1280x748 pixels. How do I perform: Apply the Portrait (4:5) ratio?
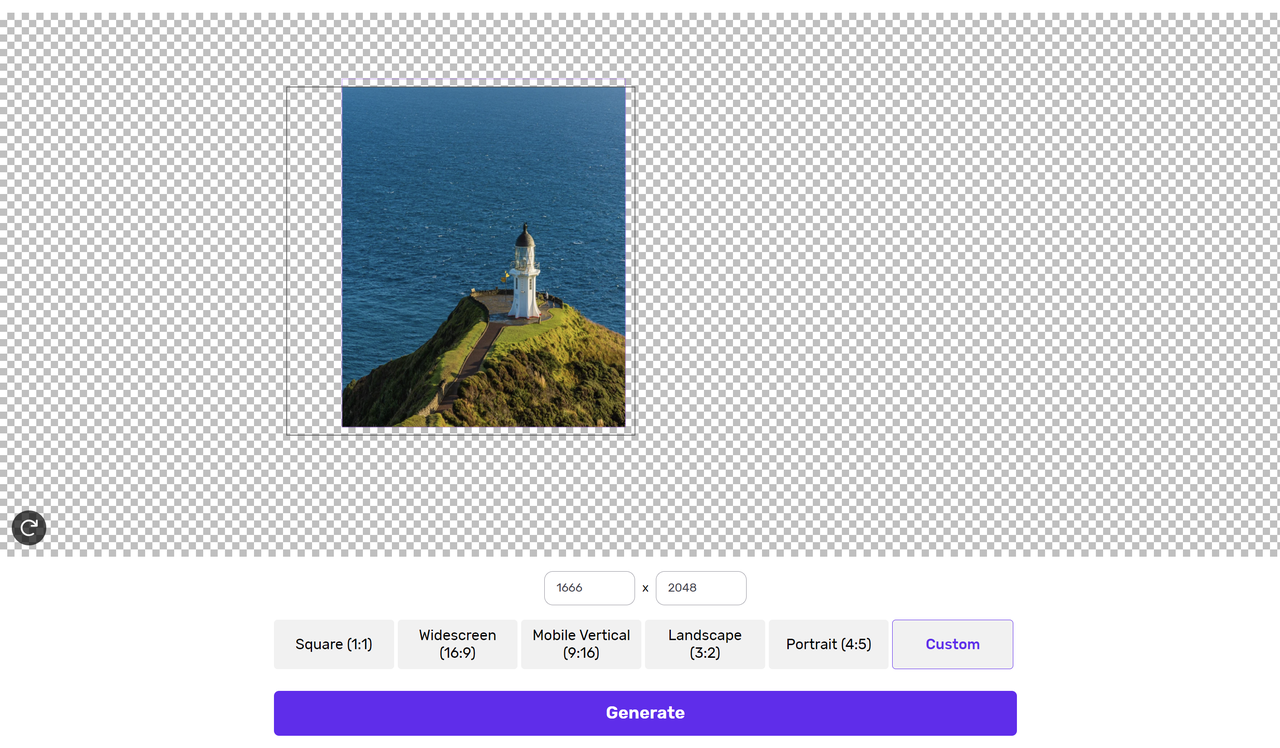click(828, 644)
